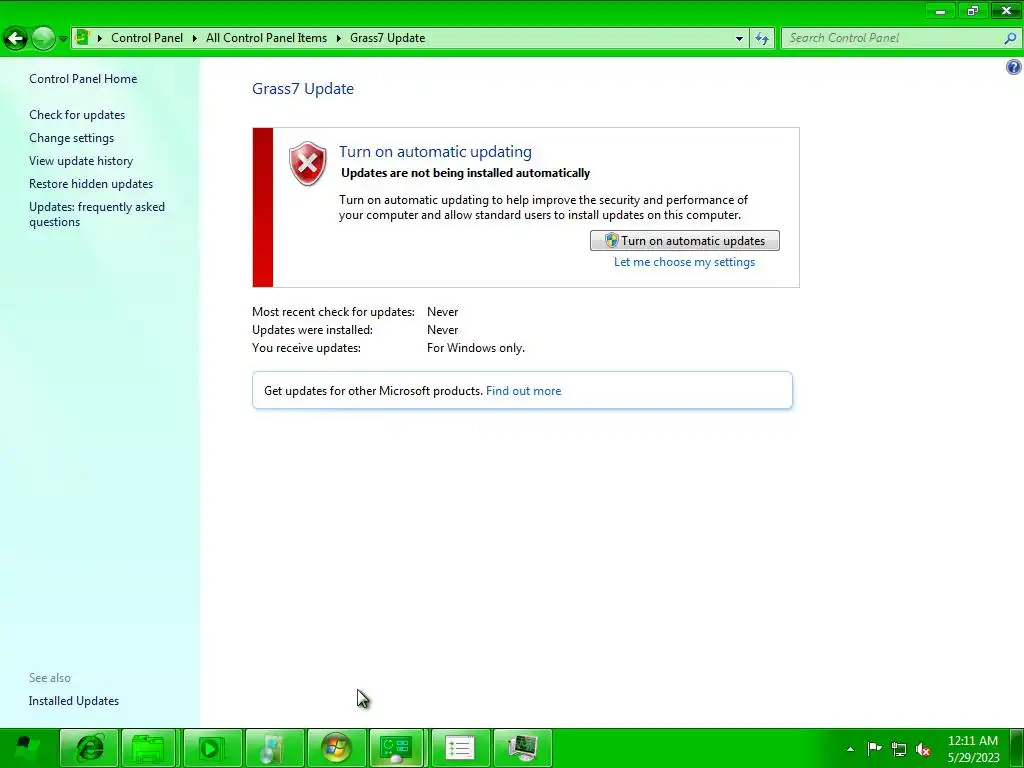Open the checklist window taskbar icon
The height and width of the screenshot is (768, 1024).
[x=460, y=748]
